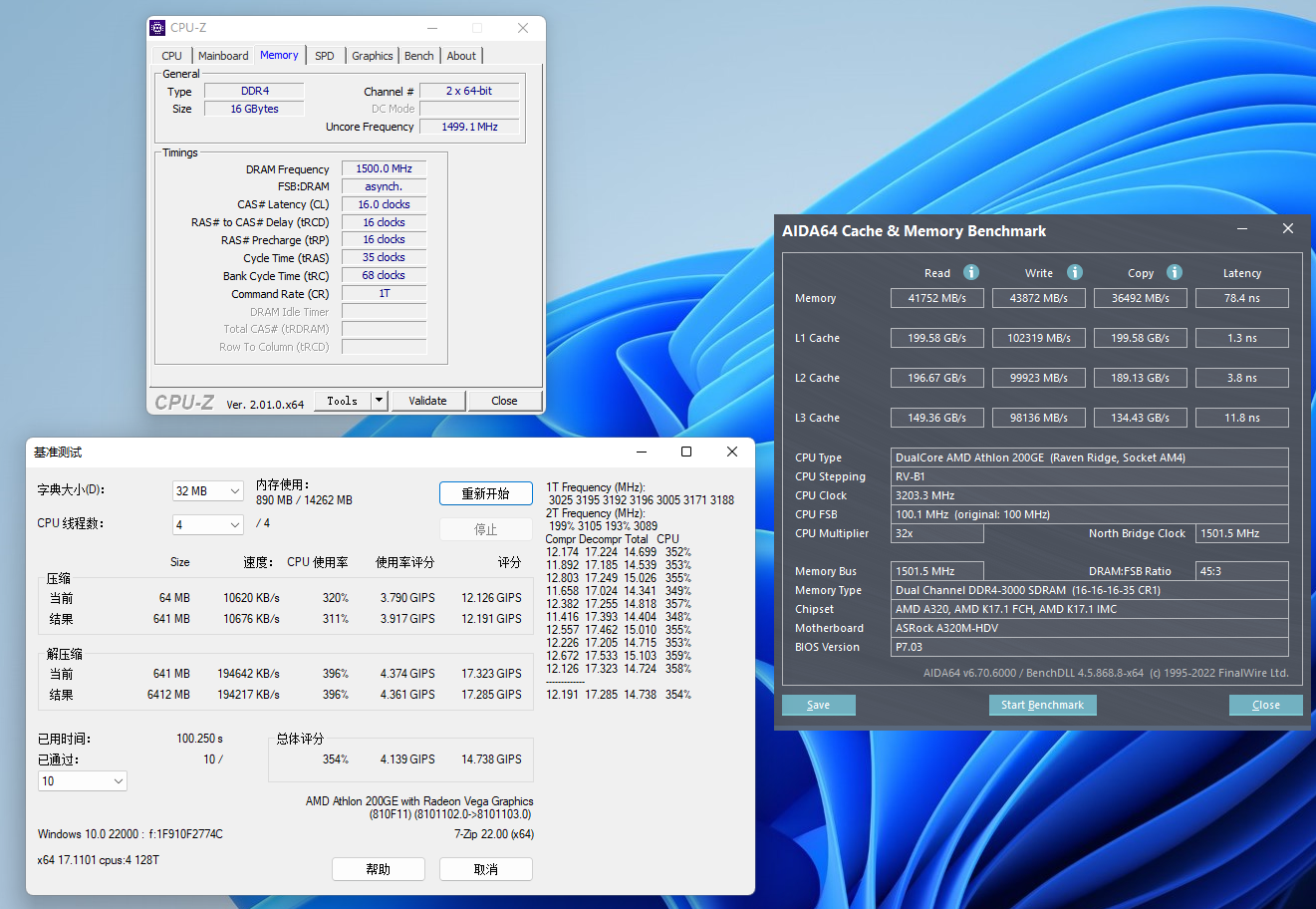The image size is (1316, 909).
Task: Click the Channel 2 x 64-bit field
Action: [469, 91]
